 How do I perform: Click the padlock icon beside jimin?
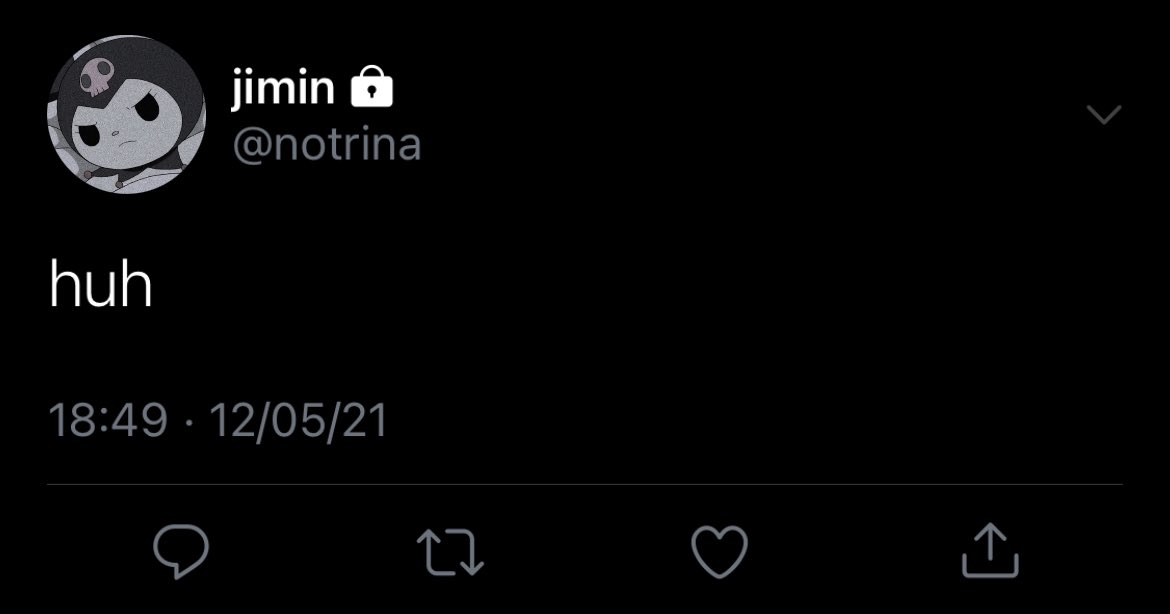click(372, 87)
